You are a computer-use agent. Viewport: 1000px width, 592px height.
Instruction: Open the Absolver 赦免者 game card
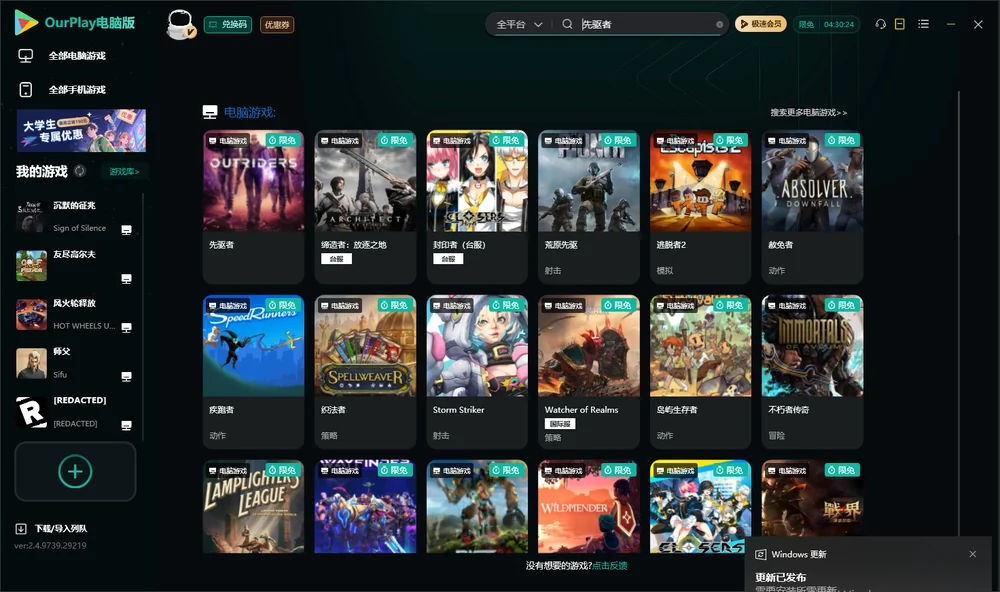point(812,207)
